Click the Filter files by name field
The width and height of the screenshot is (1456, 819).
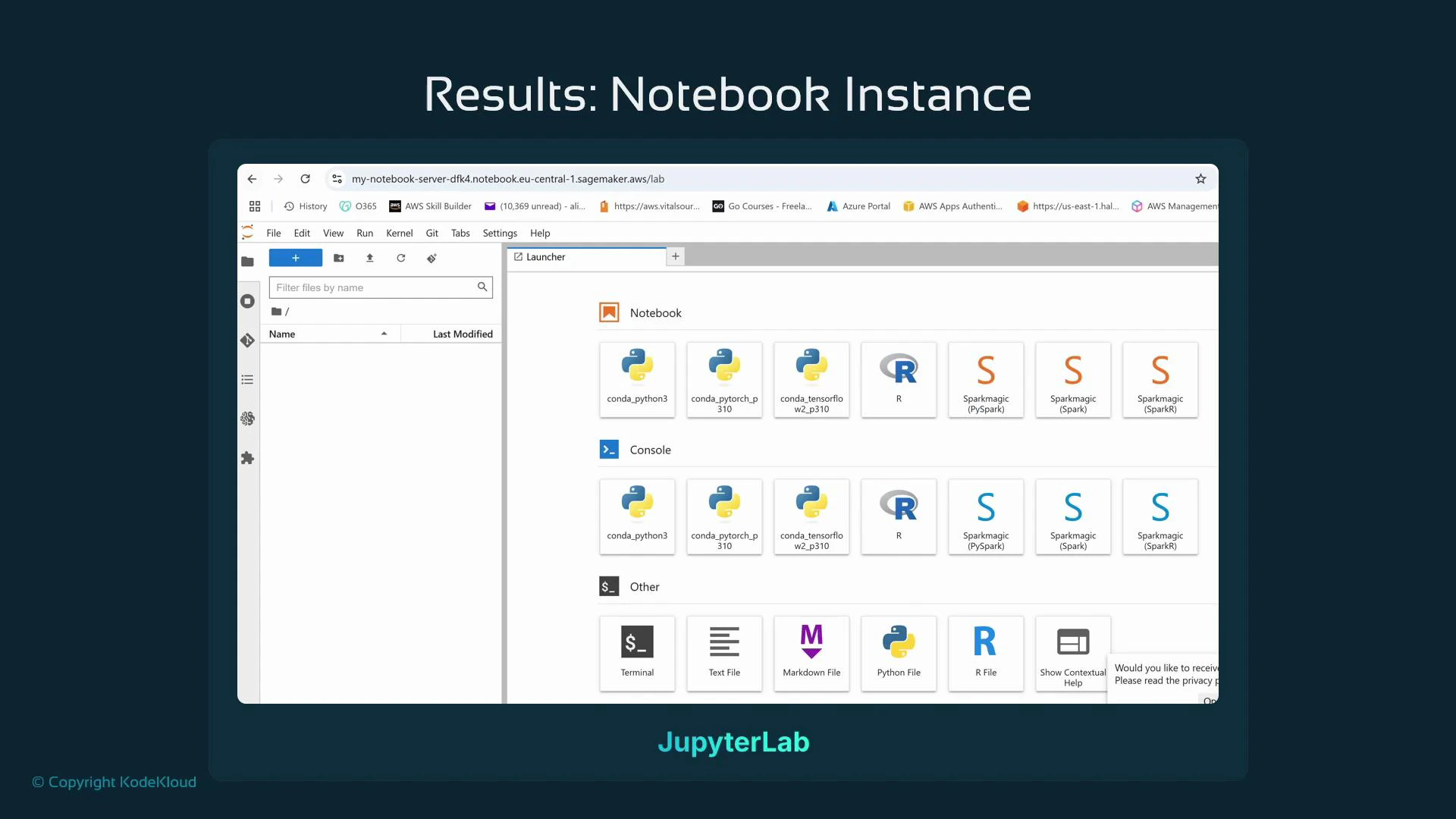point(372,287)
